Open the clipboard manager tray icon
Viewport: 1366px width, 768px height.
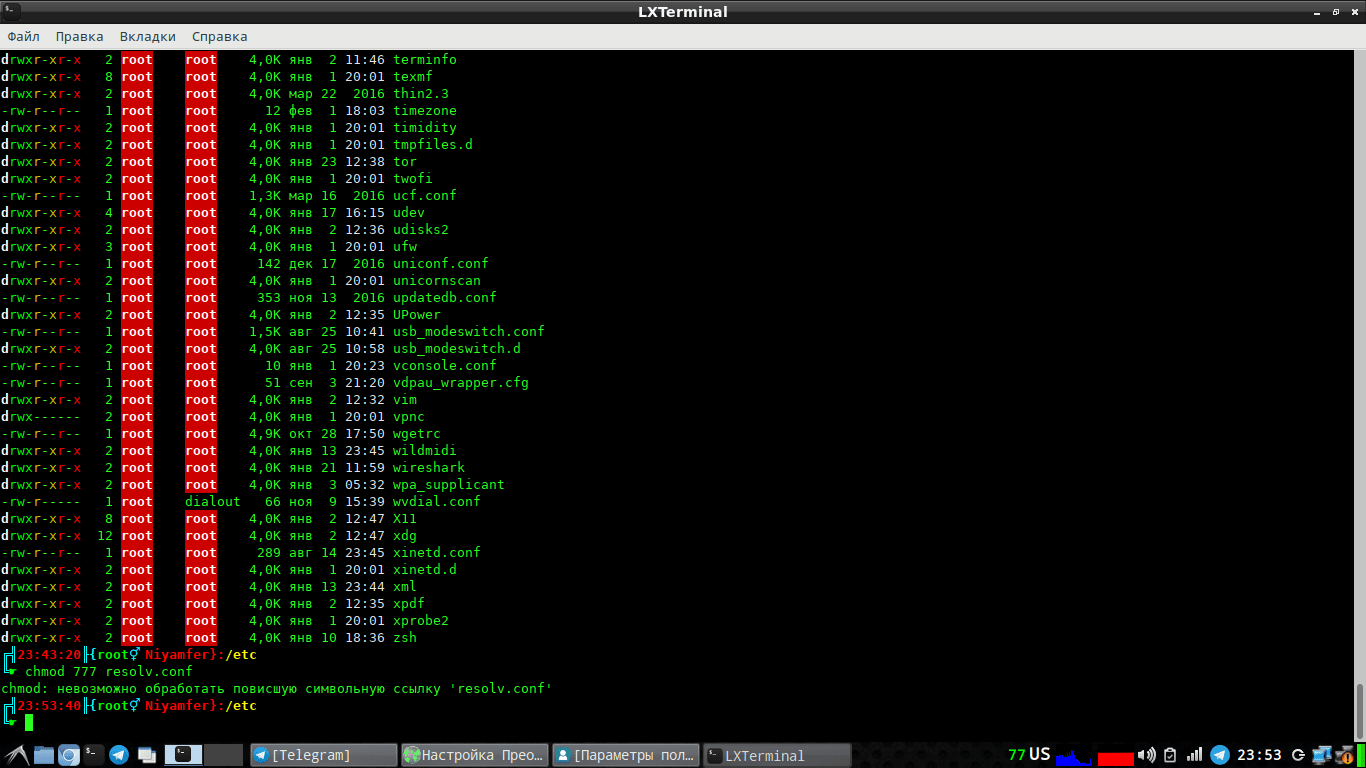click(1169, 755)
